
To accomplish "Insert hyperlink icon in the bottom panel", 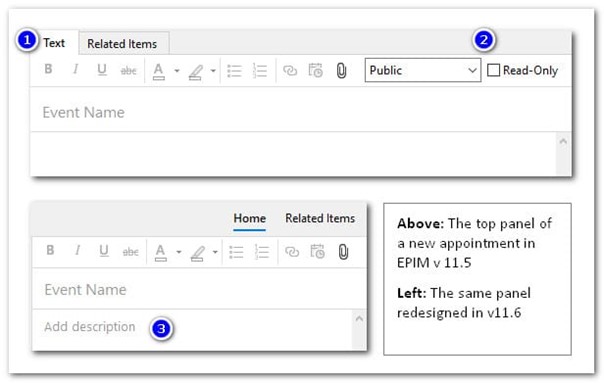I will 292,252.
